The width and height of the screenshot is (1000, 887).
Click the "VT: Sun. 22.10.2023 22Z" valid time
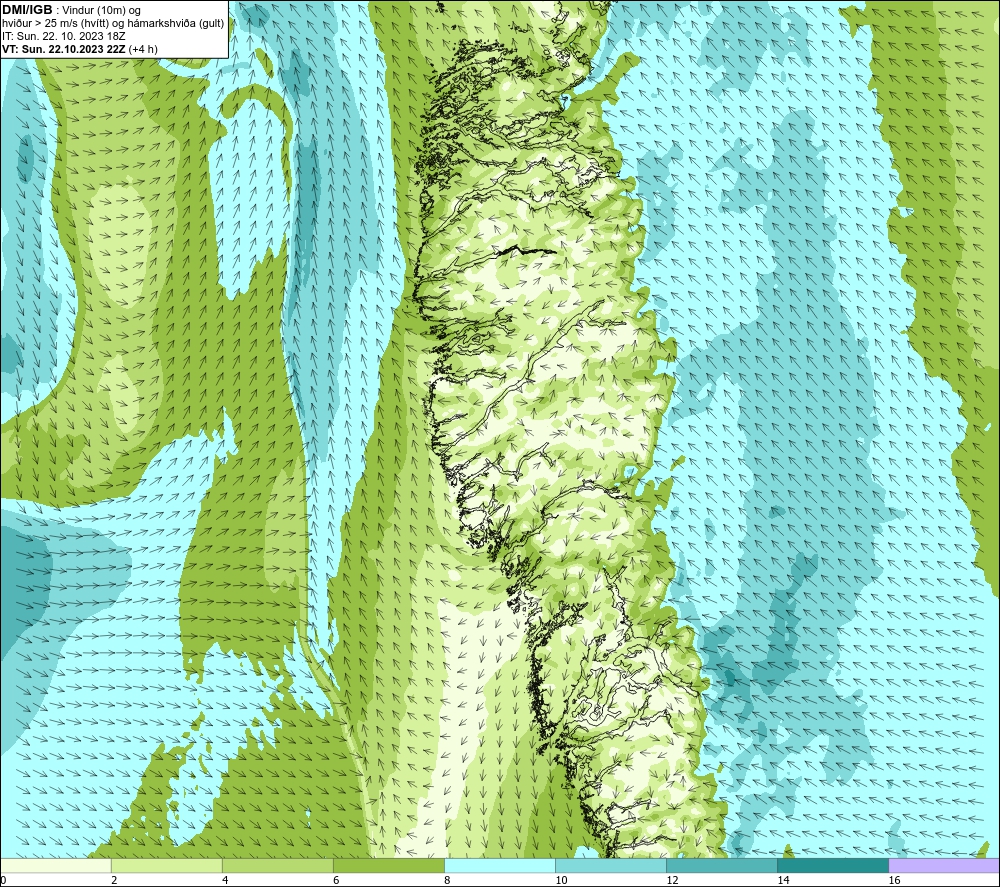[64, 49]
